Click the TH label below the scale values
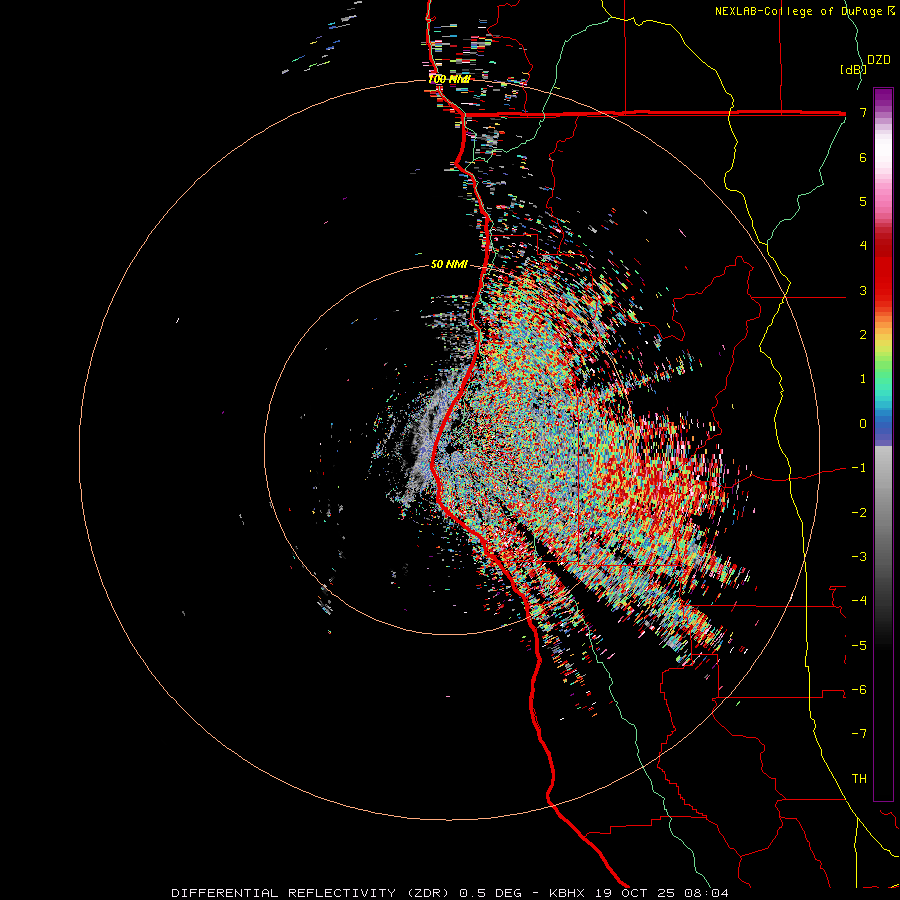The image size is (900, 900). coord(859,779)
